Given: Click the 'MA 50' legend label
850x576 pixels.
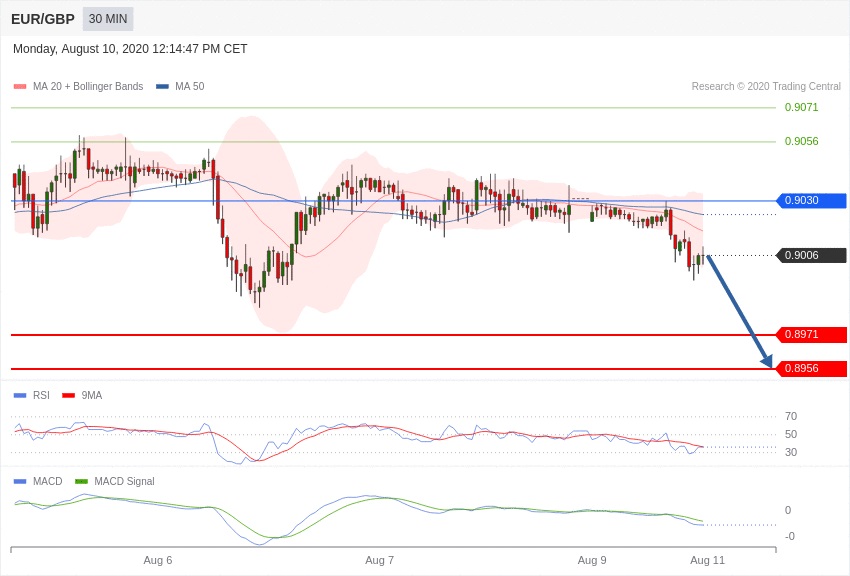Looking at the screenshot, I should tap(190, 86).
